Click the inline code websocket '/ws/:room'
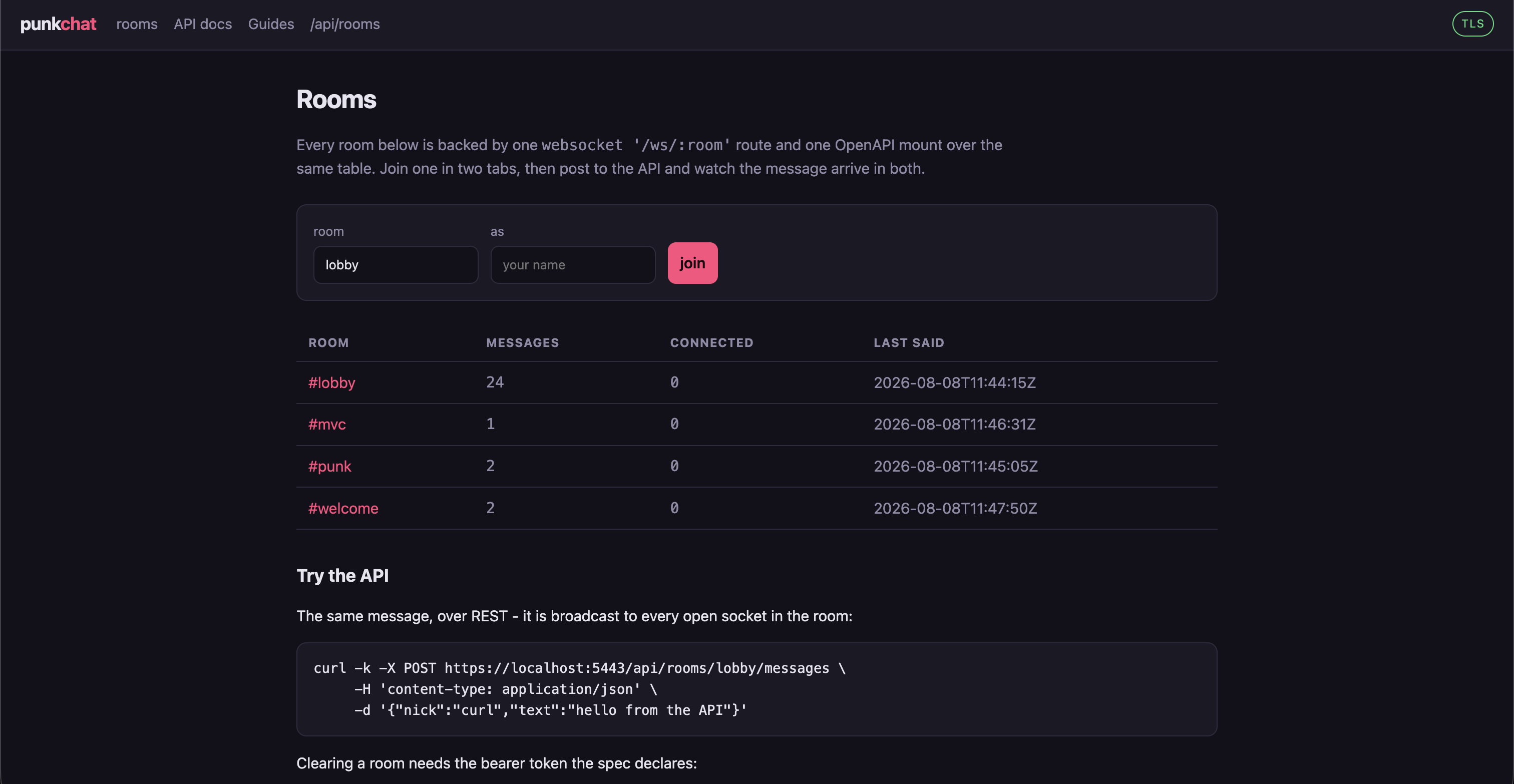Screen dimensions: 1514x784 (x=636, y=145)
